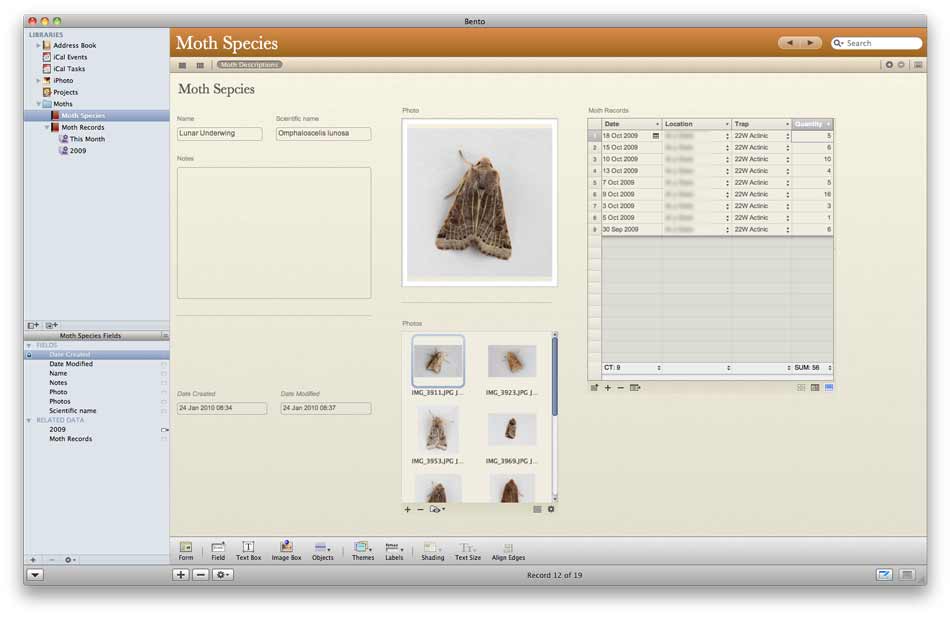Select the IMG_3953 photo thumbnail
This screenshot has height=617, width=950.
437,430
